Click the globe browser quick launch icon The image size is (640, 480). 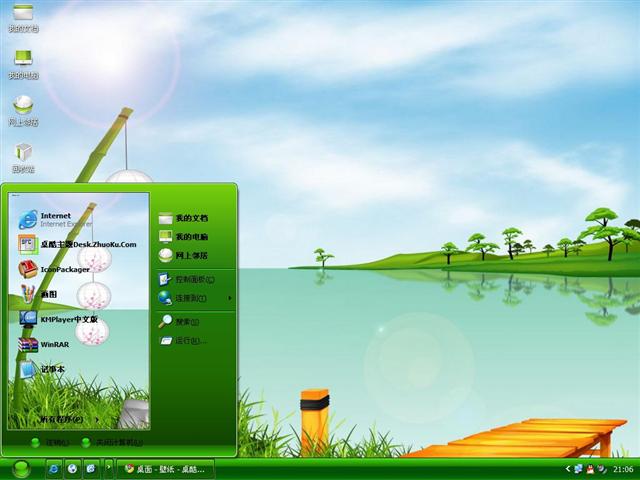[x=72, y=469]
